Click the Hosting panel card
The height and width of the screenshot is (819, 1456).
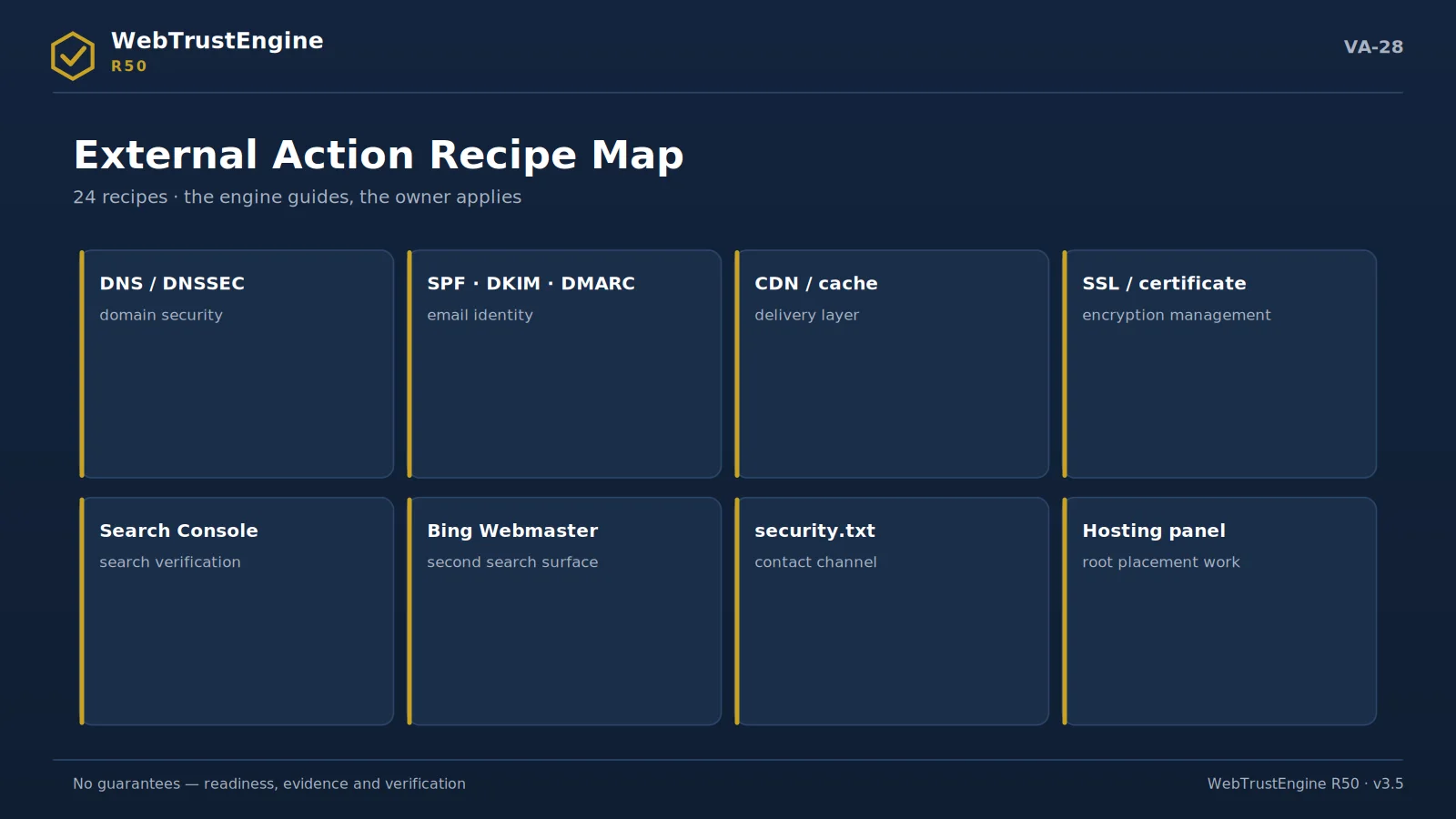point(1219,612)
